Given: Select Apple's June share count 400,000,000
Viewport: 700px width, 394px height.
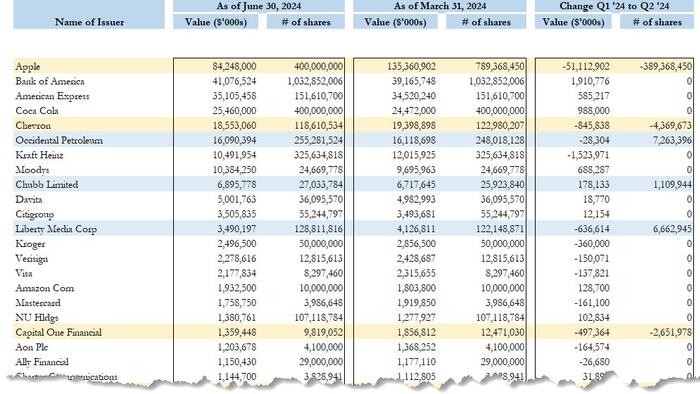Looking at the screenshot, I should [318, 66].
